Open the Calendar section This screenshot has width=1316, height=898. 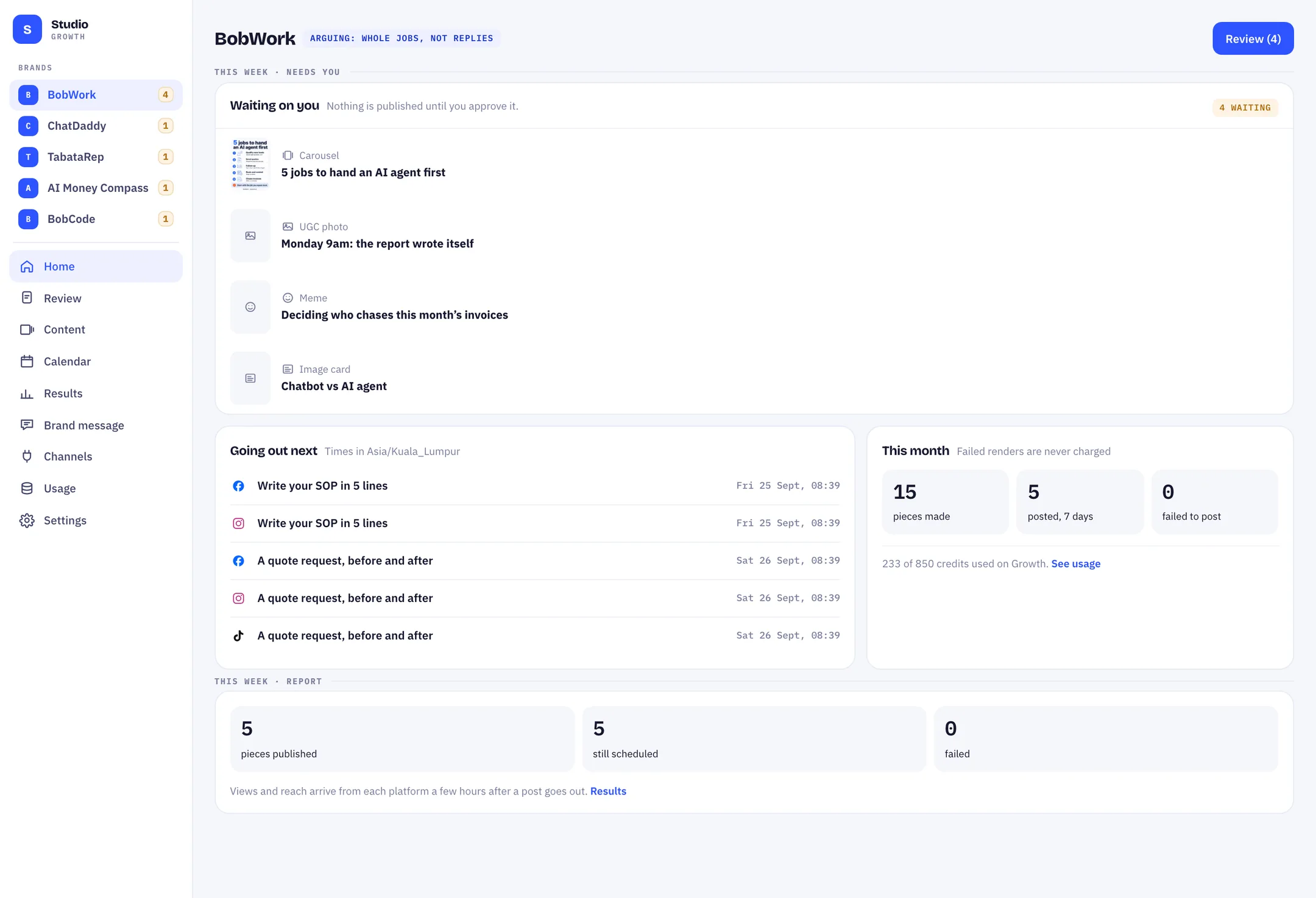coord(96,361)
